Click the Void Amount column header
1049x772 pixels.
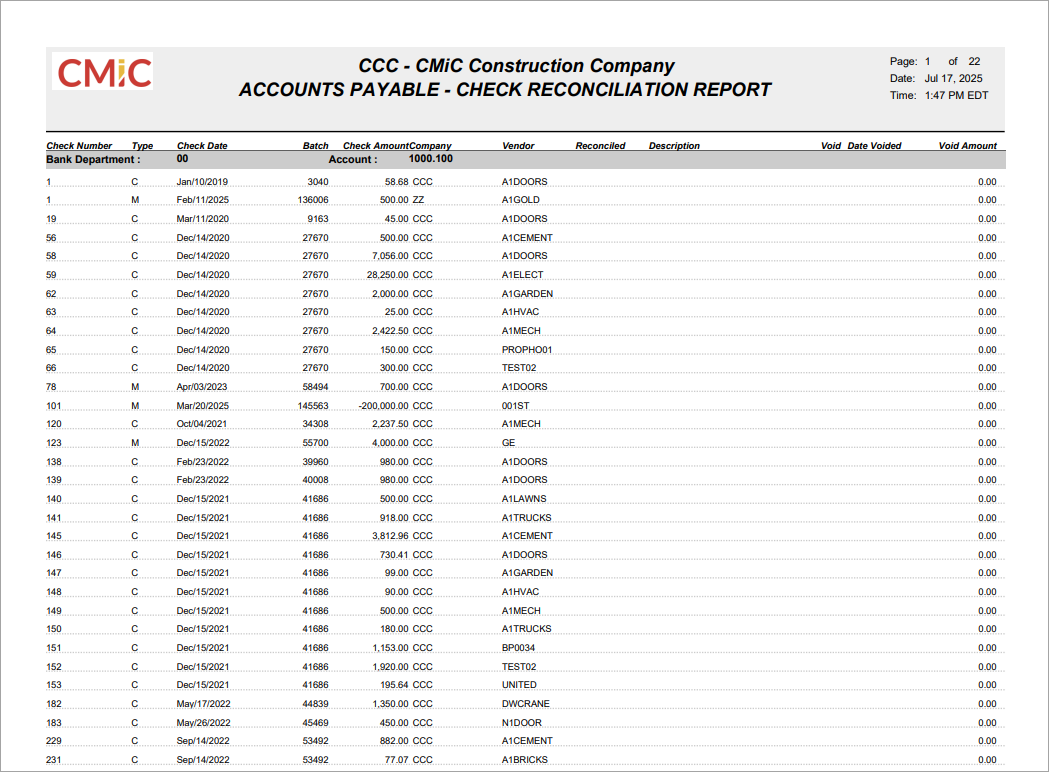coord(966,145)
